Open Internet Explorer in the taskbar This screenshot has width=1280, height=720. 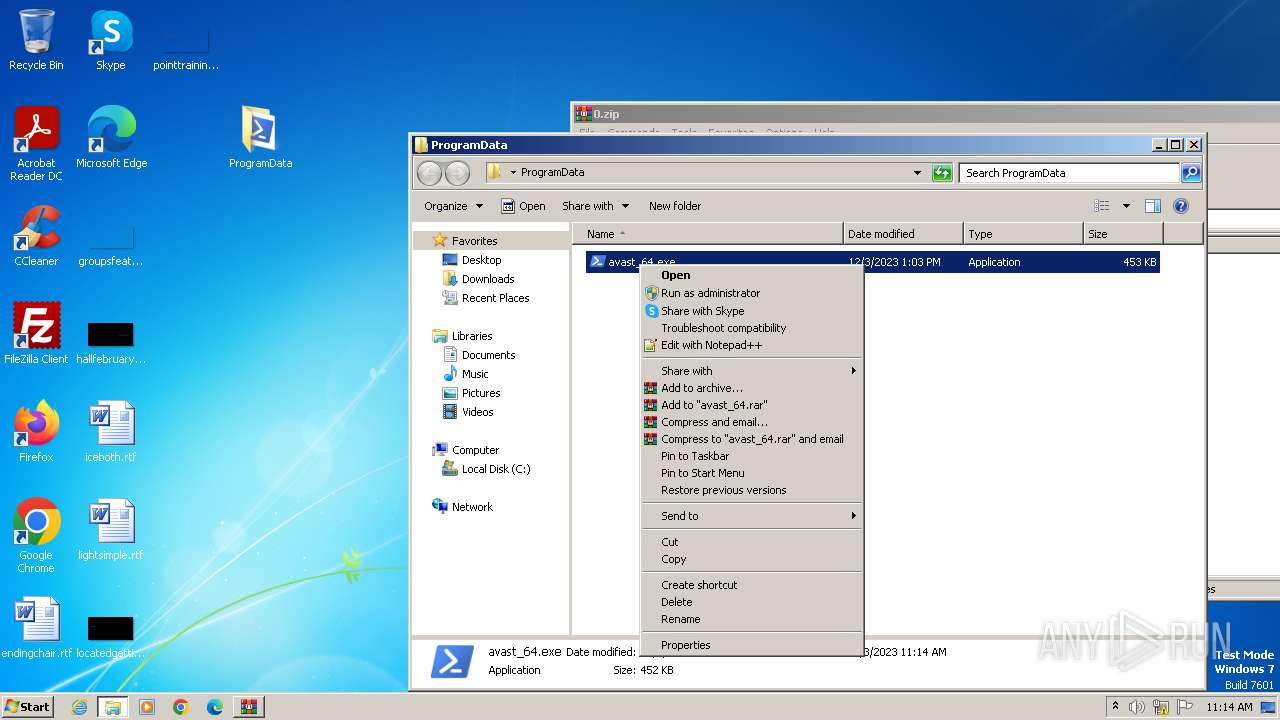pyautogui.click(x=79, y=707)
